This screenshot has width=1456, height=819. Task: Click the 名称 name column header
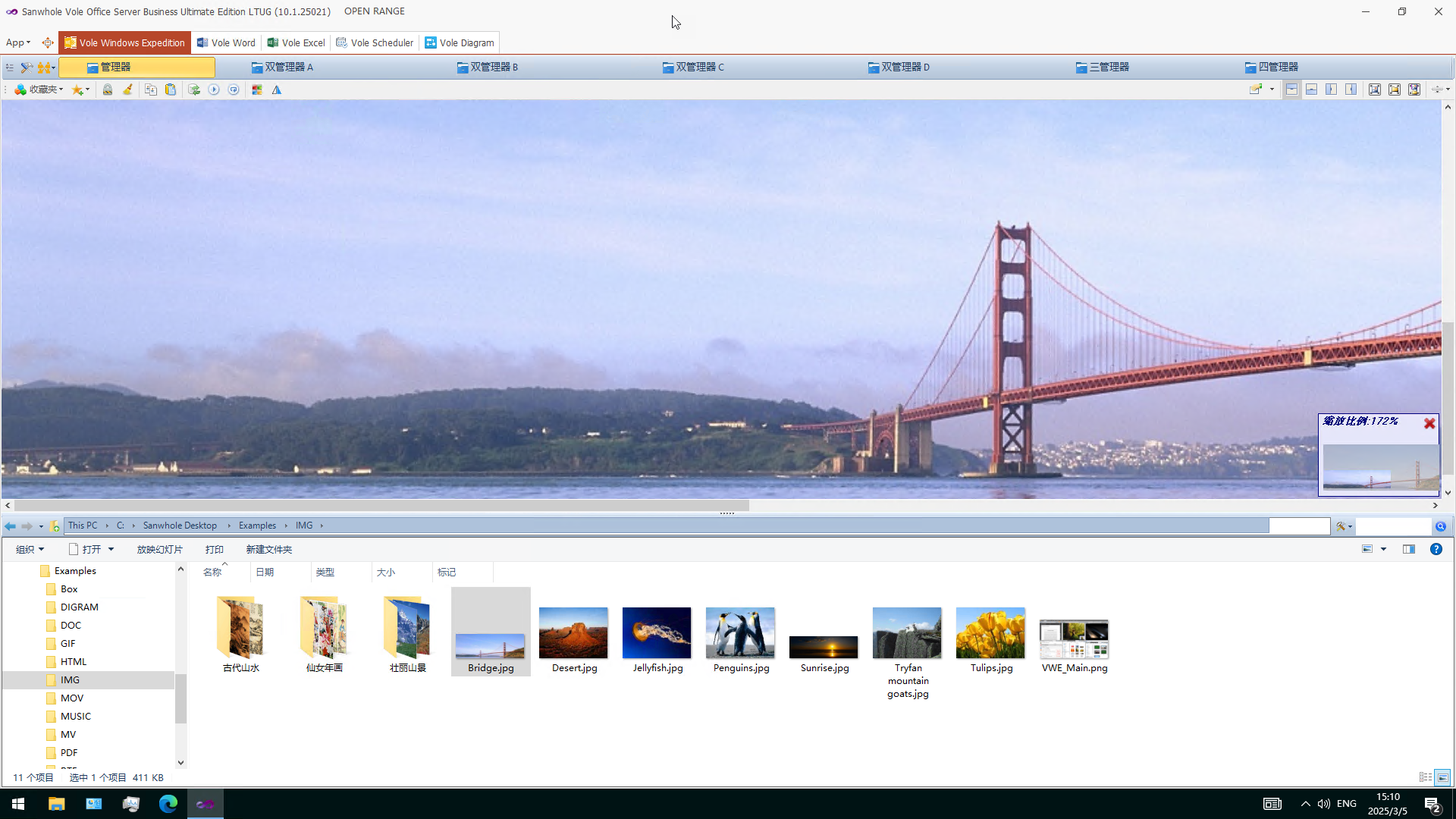(x=212, y=573)
